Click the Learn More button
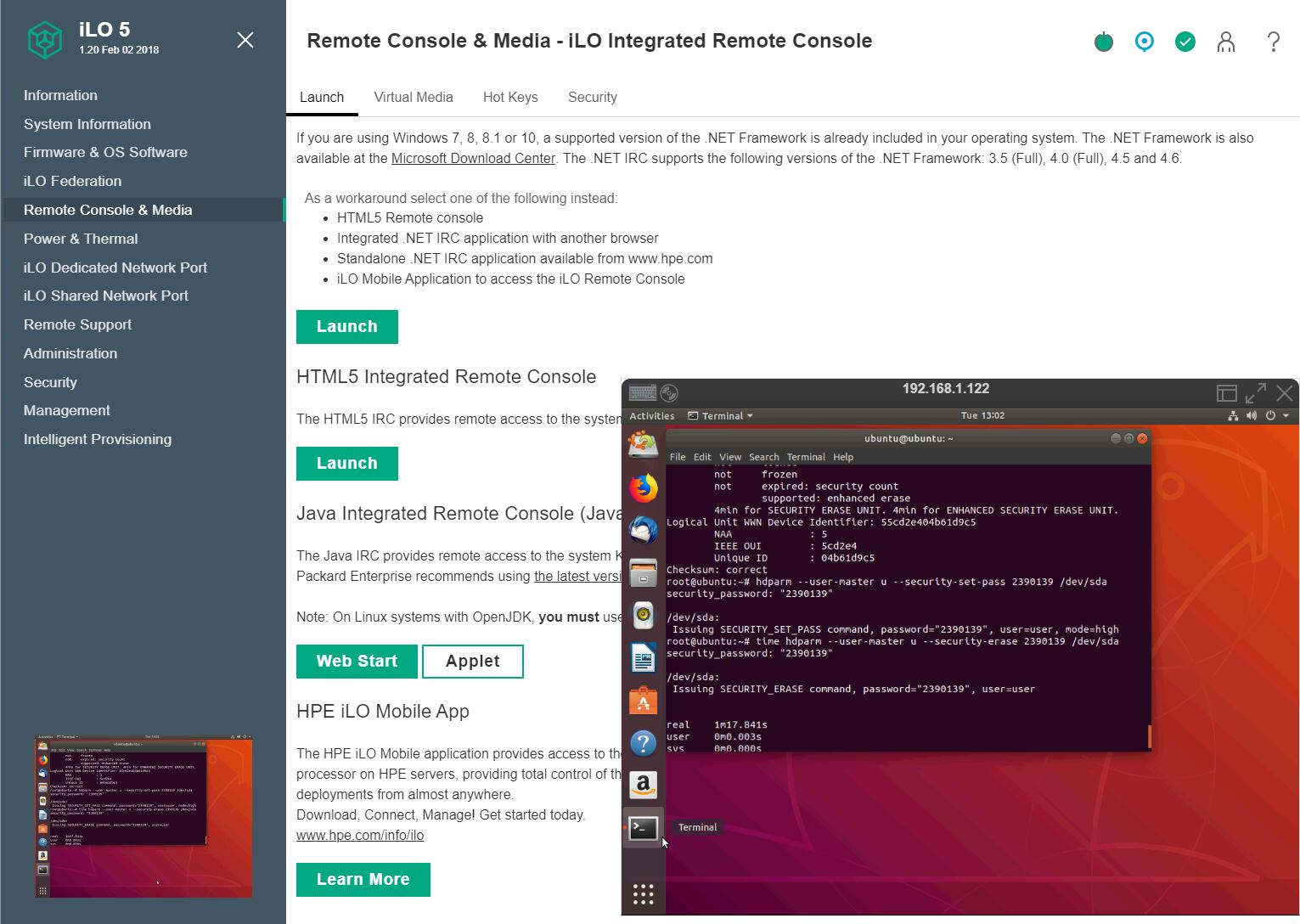The image size is (1300, 924). 363,880
